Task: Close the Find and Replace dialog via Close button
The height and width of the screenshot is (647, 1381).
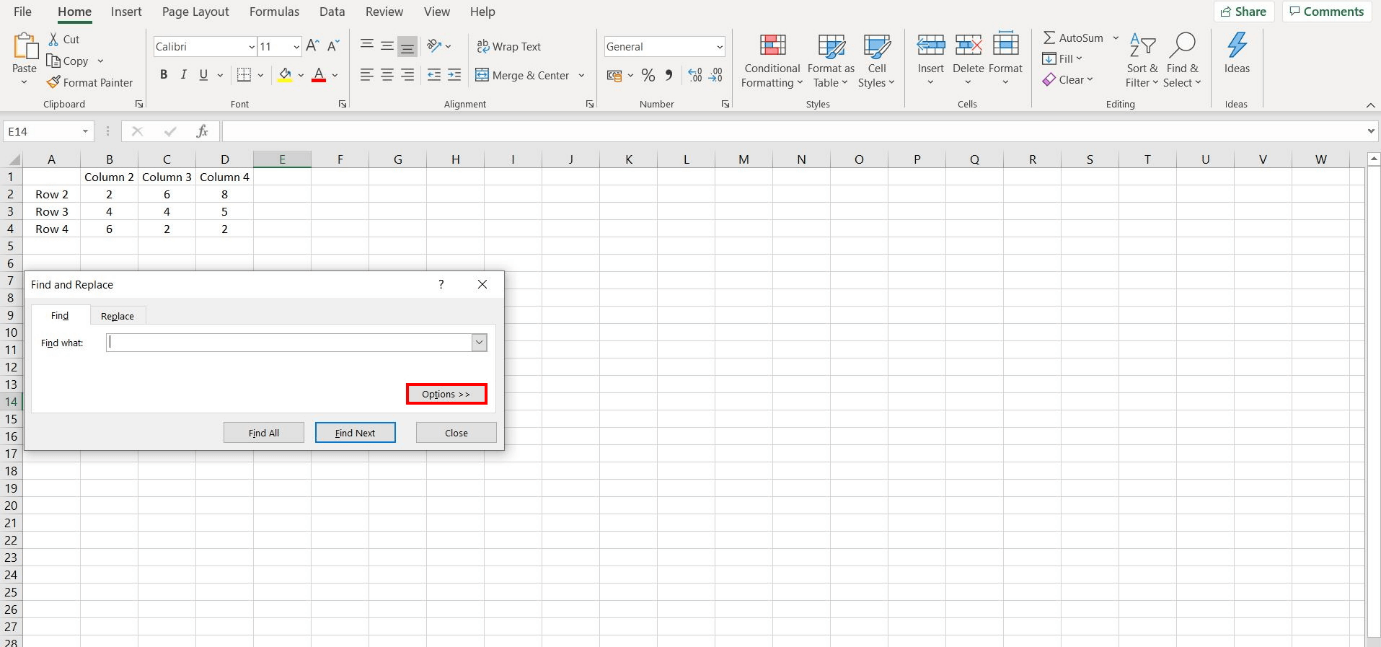Action: (x=456, y=433)
